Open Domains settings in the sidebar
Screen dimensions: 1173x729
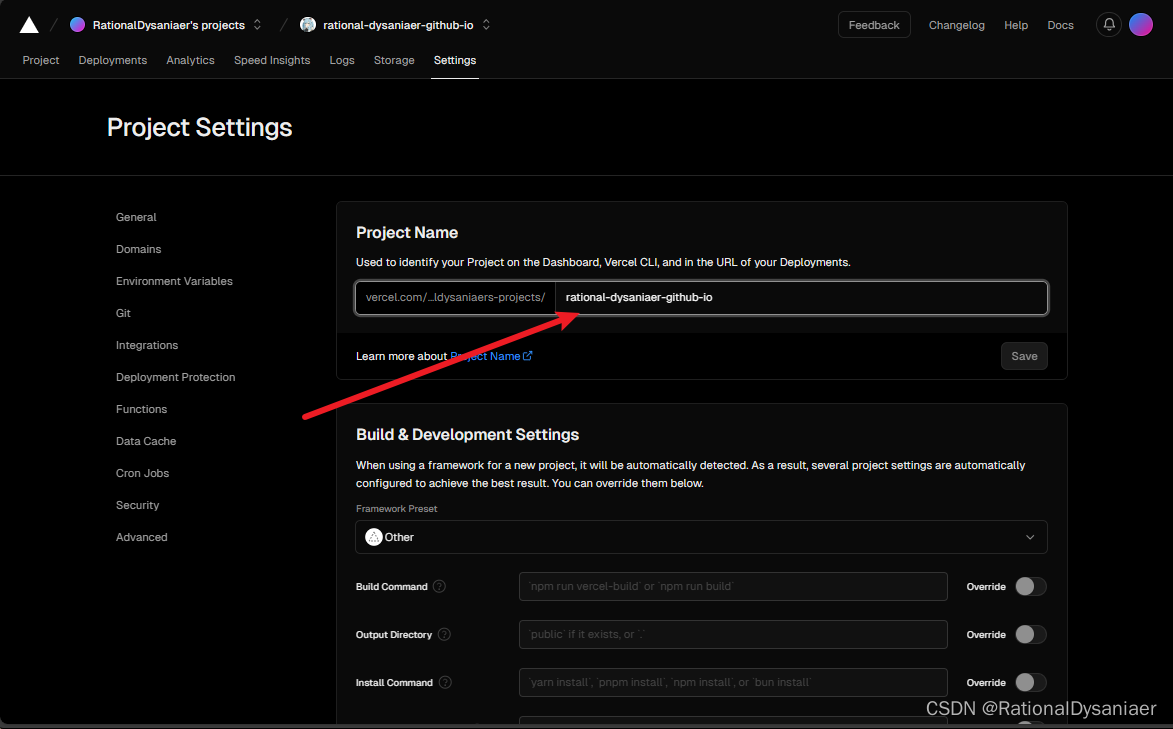click(138, 249)
